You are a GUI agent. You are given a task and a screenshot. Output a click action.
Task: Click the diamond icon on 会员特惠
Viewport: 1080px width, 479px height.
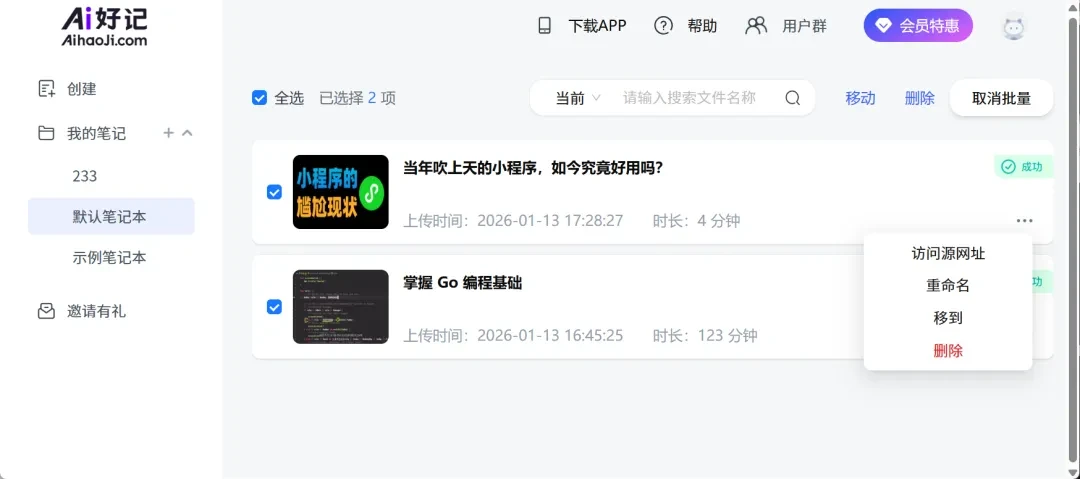(x=883, y=26)
